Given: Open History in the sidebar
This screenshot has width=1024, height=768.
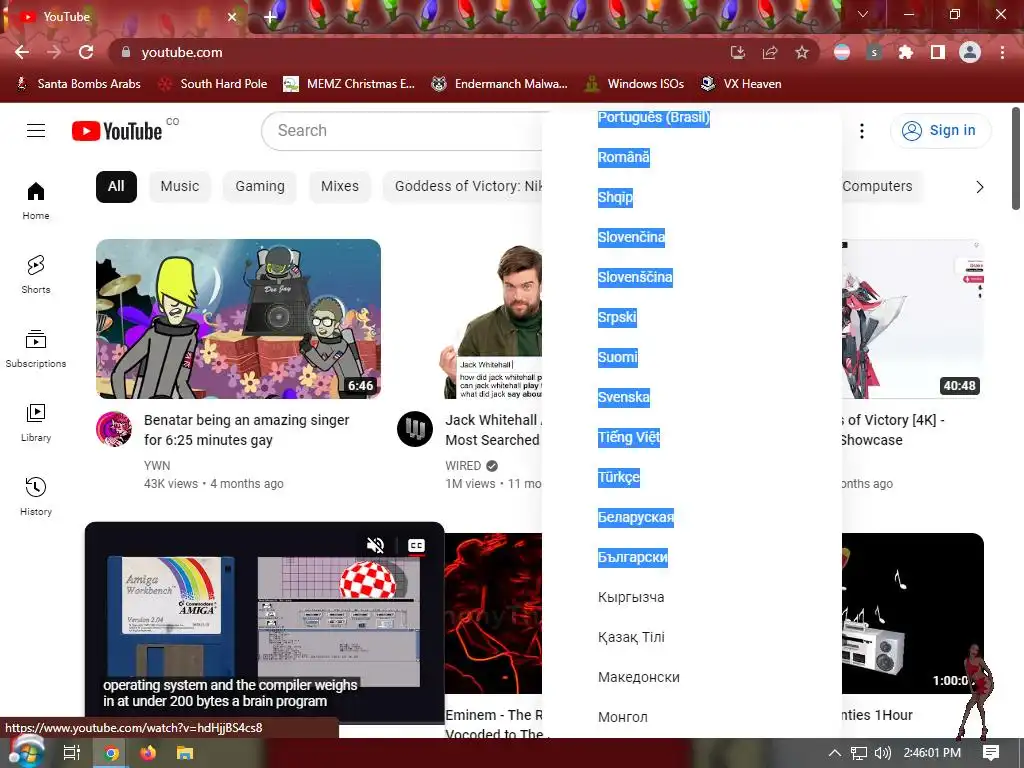Looking at the screenshot, I should (x=36, y=496).
